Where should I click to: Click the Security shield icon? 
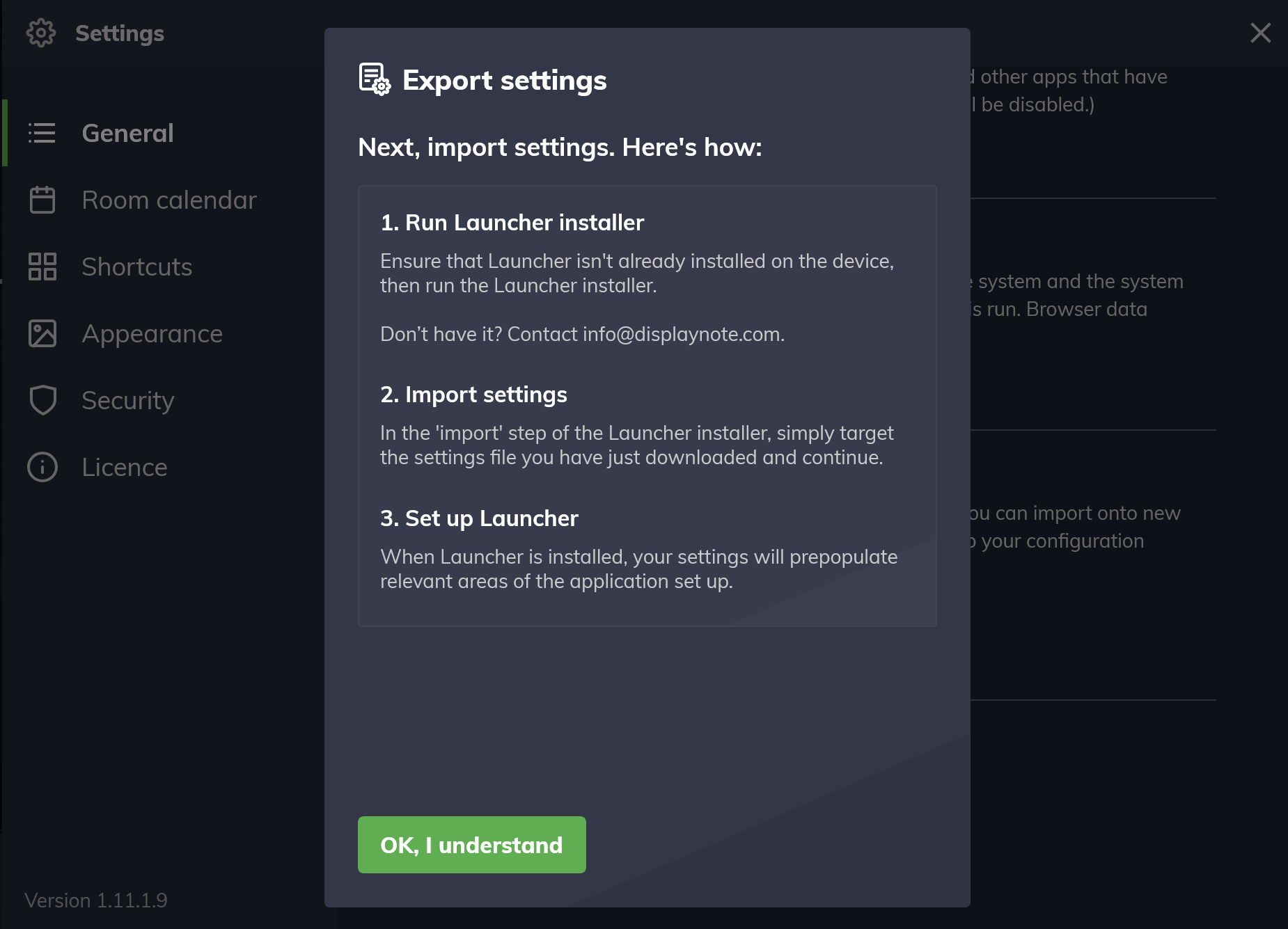pyautogui.click(x=42, y=400)
